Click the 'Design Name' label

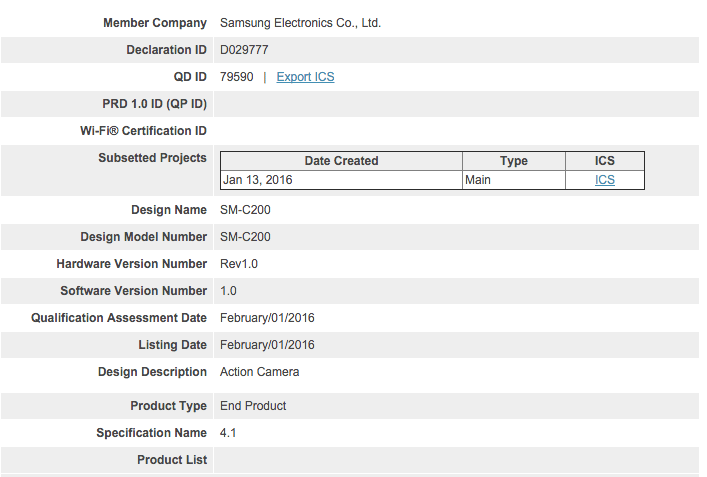coord(169,210)
